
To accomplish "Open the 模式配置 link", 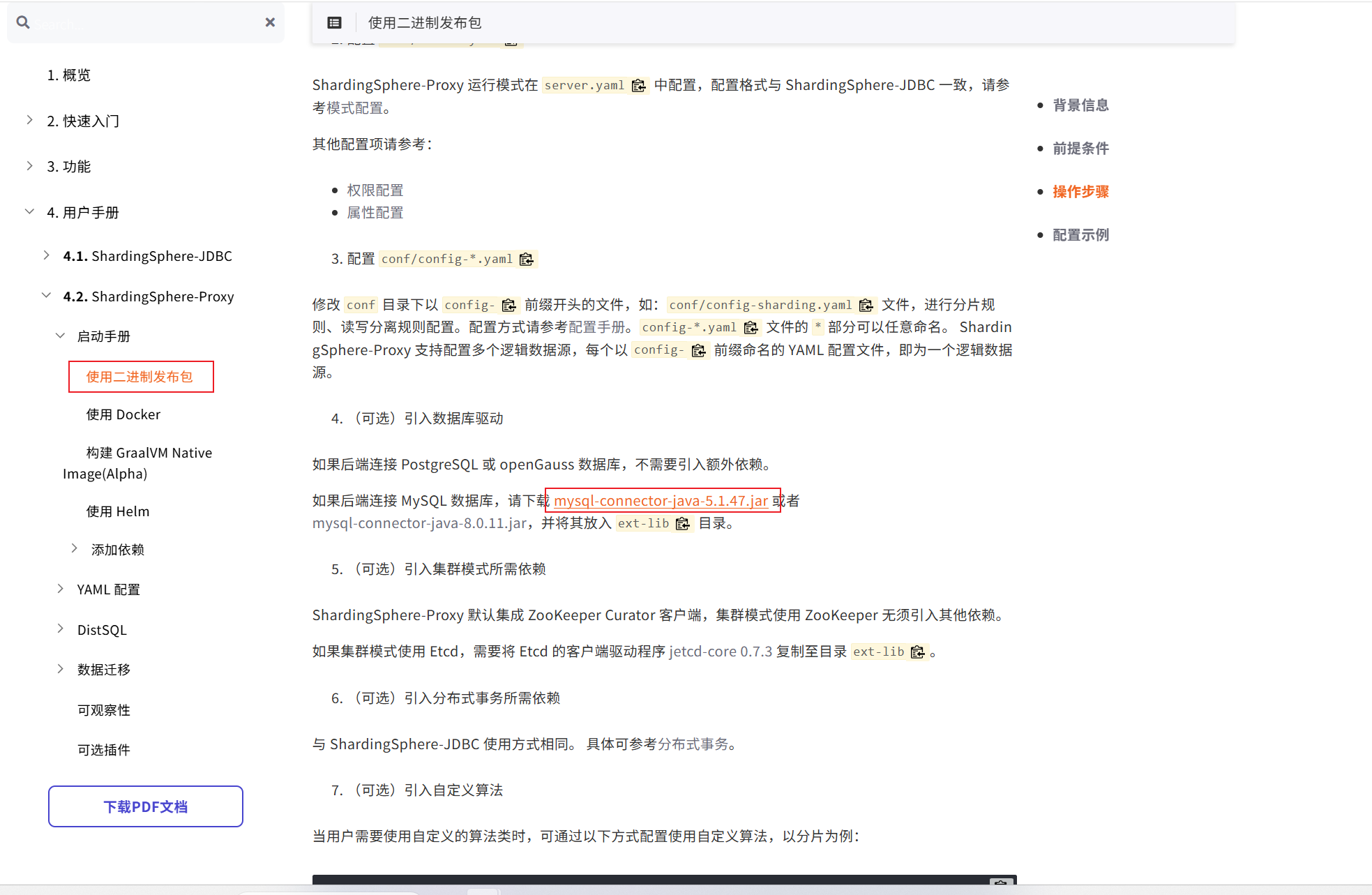I will coord(354,108).
